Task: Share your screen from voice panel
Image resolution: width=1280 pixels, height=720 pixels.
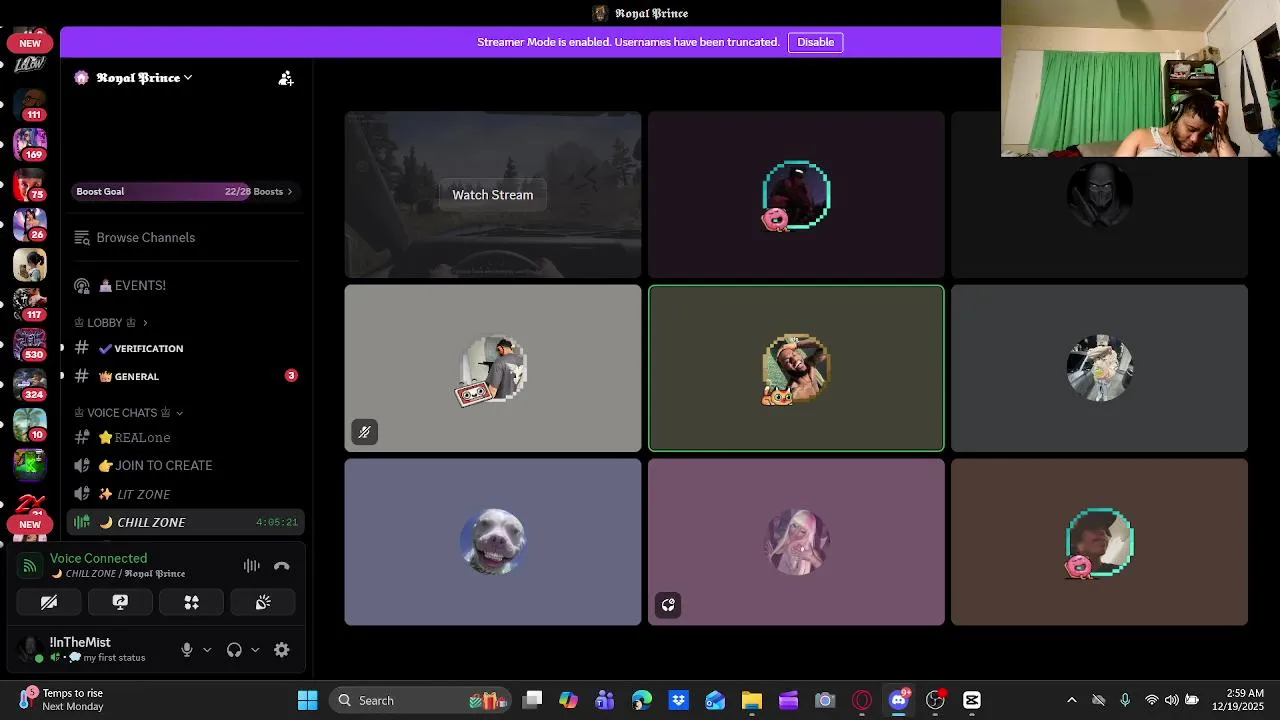Action: tap(120, 602)
